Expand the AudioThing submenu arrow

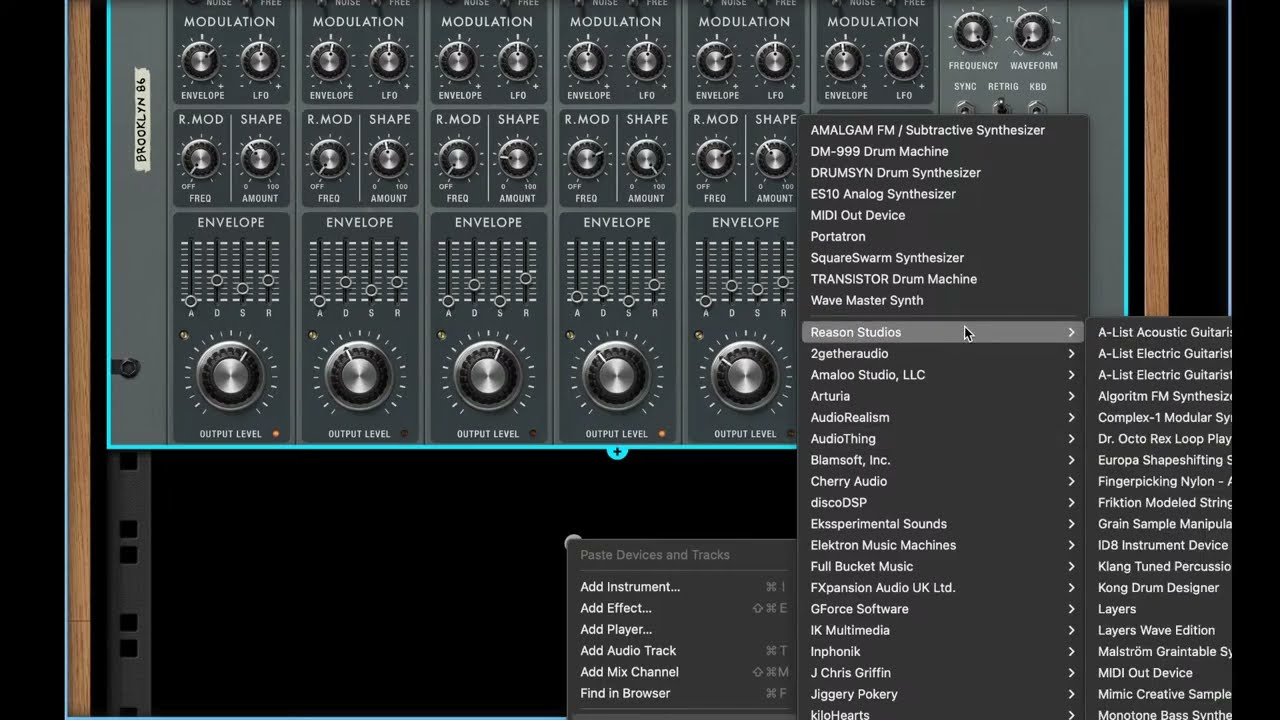pyautogui.click(x=1071, y=439)
